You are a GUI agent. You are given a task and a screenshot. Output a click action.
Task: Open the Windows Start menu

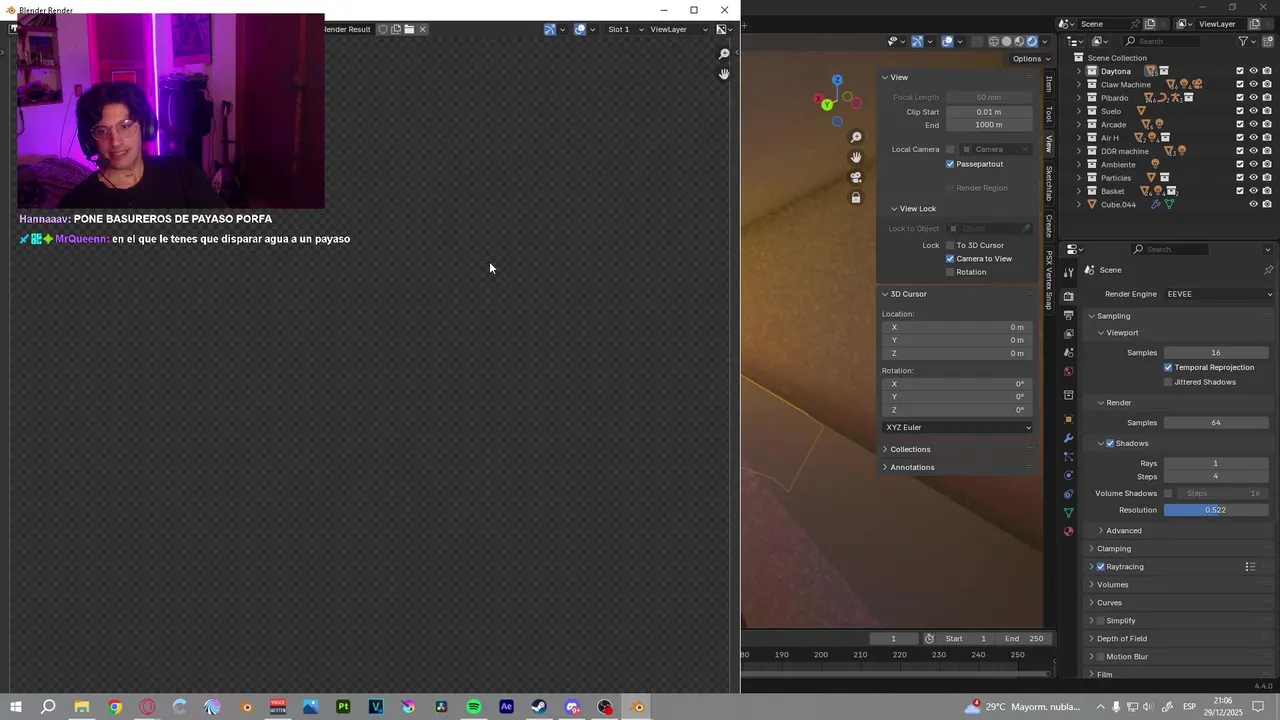[16, 707]
